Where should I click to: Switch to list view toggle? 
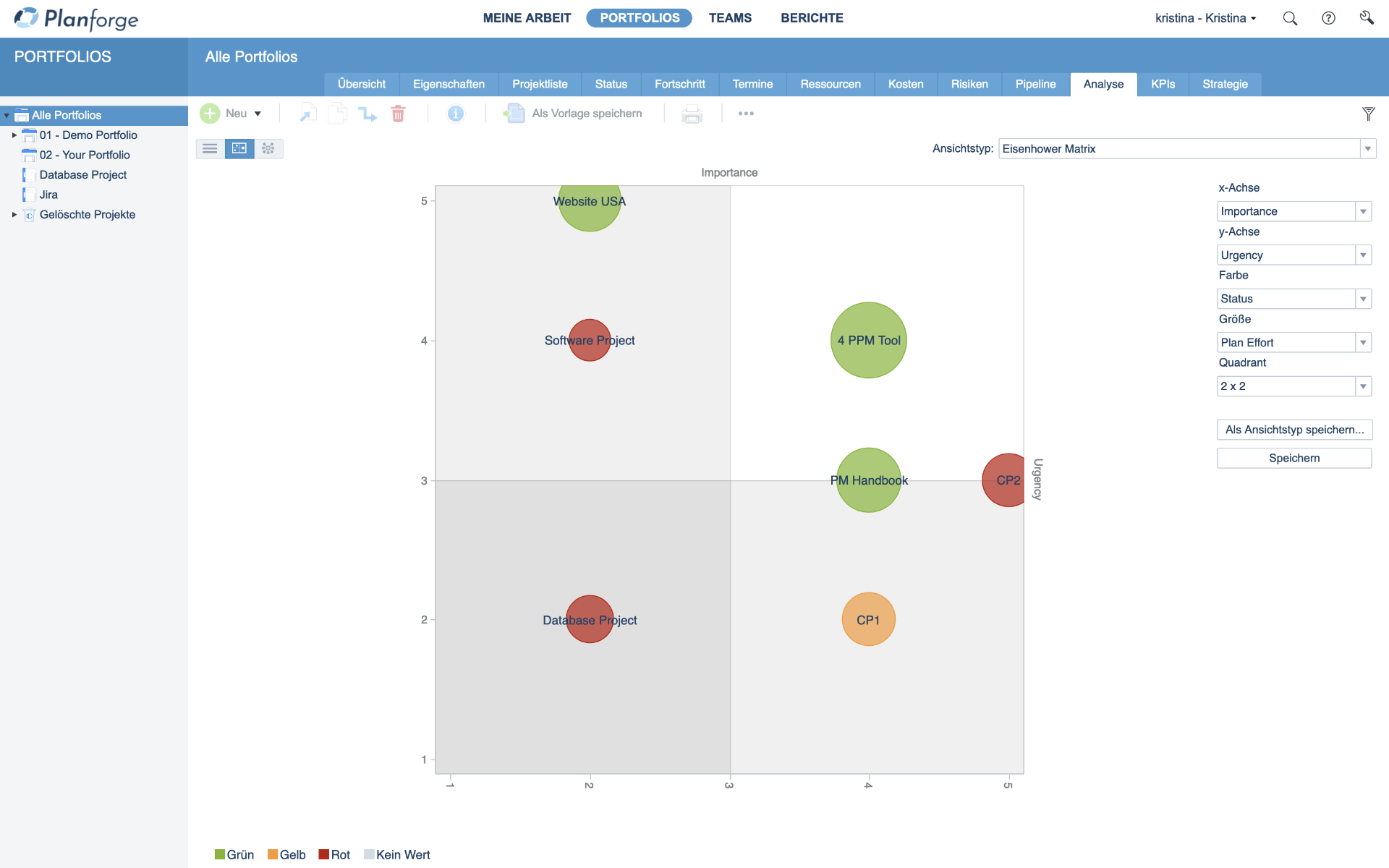coord(210,148)
